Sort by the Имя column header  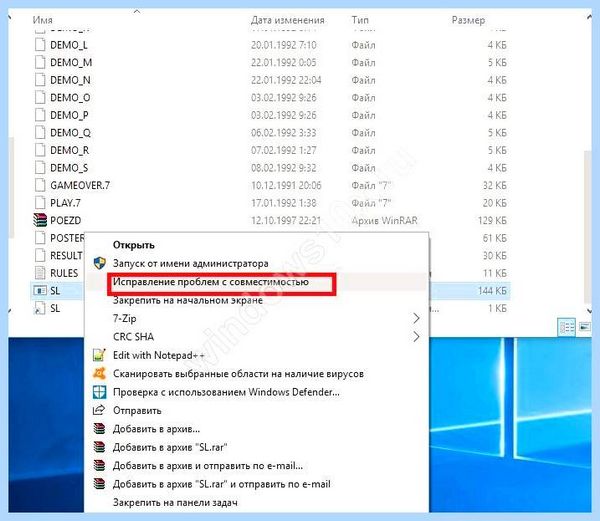43,20
